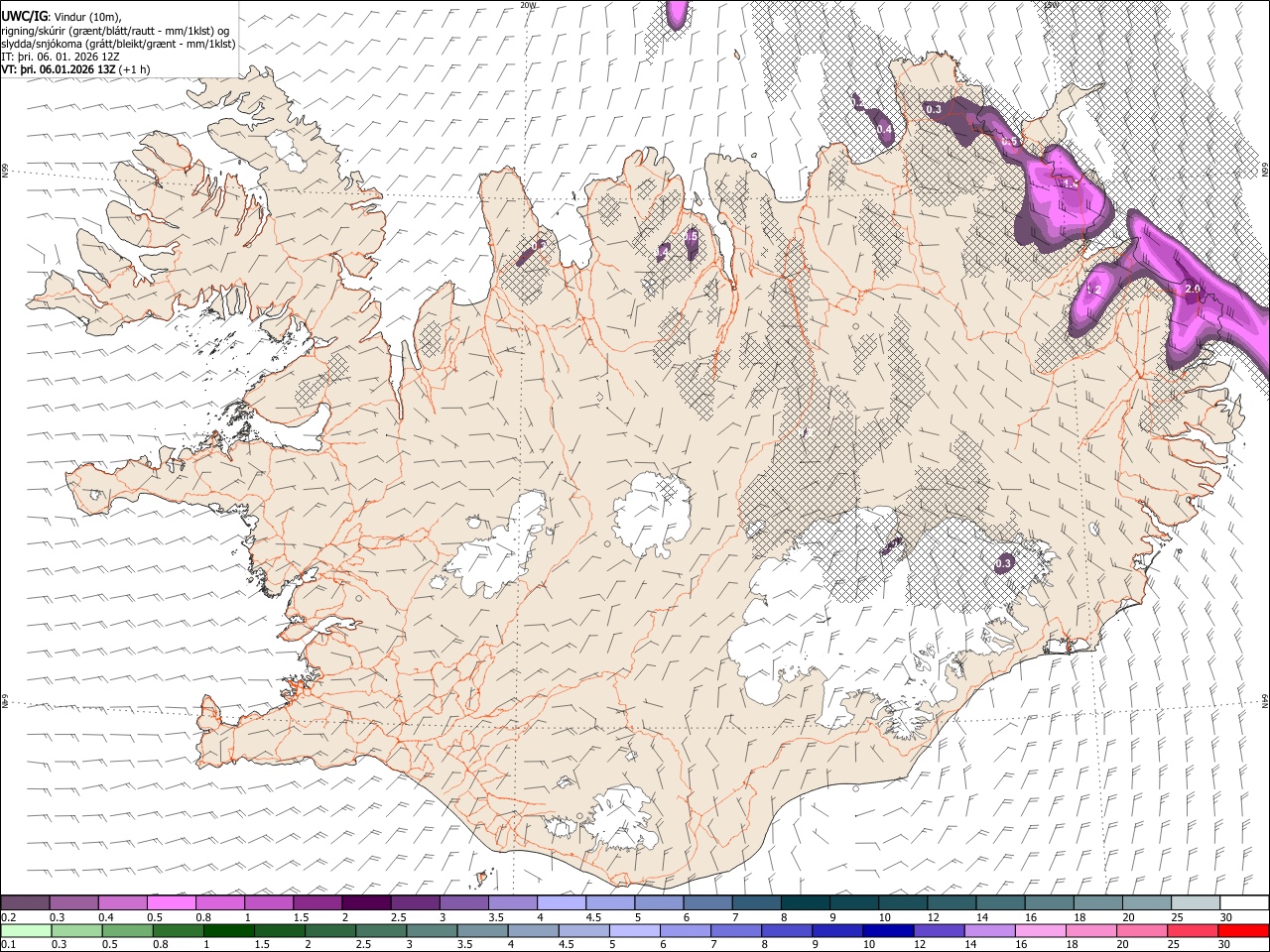Viewport: 1270px width, 952px height.
Task: Select the violet swatch labelled 12 in bottom row
Action: pyautogui.click(x=939, y=930)
